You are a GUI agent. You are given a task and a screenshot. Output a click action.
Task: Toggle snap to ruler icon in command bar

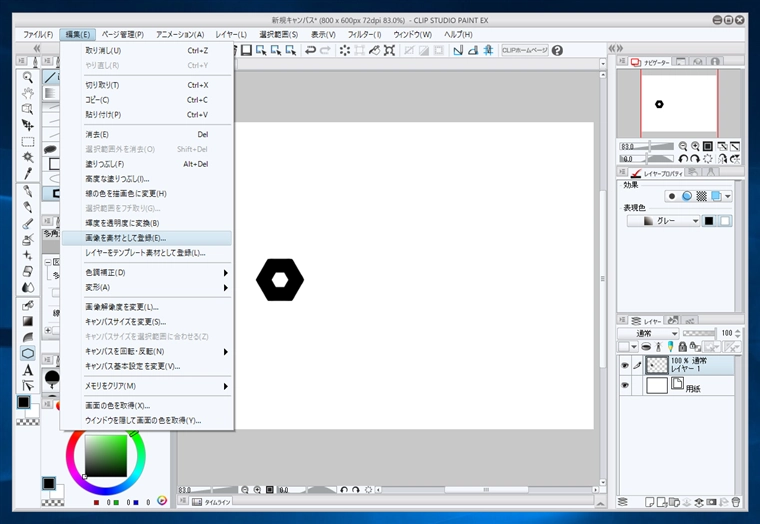click(458, 50)
